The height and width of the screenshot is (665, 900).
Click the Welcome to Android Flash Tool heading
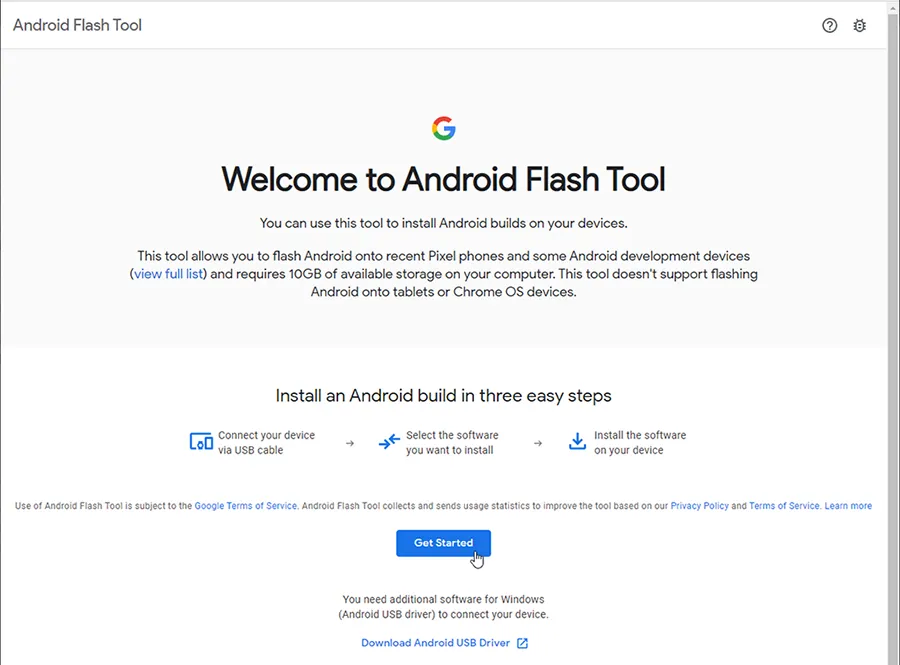(444, 180)
